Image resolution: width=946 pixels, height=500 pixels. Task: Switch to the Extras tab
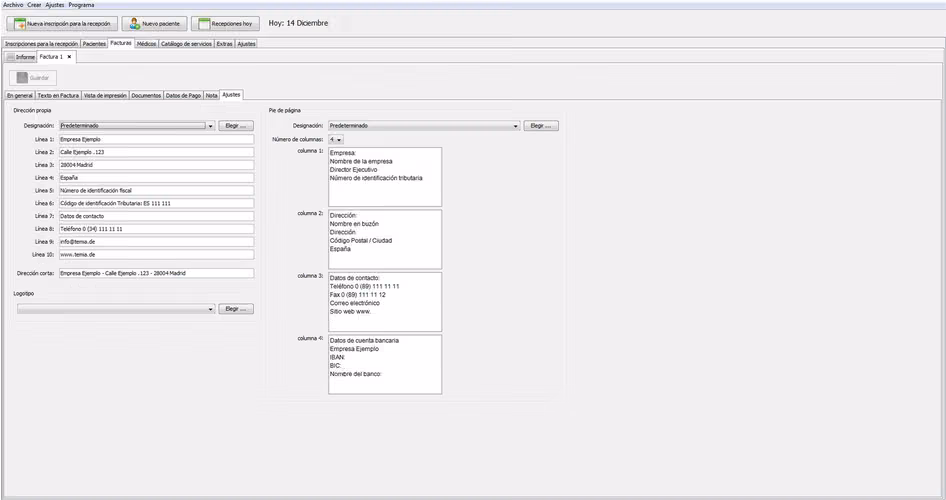(224, 44)
